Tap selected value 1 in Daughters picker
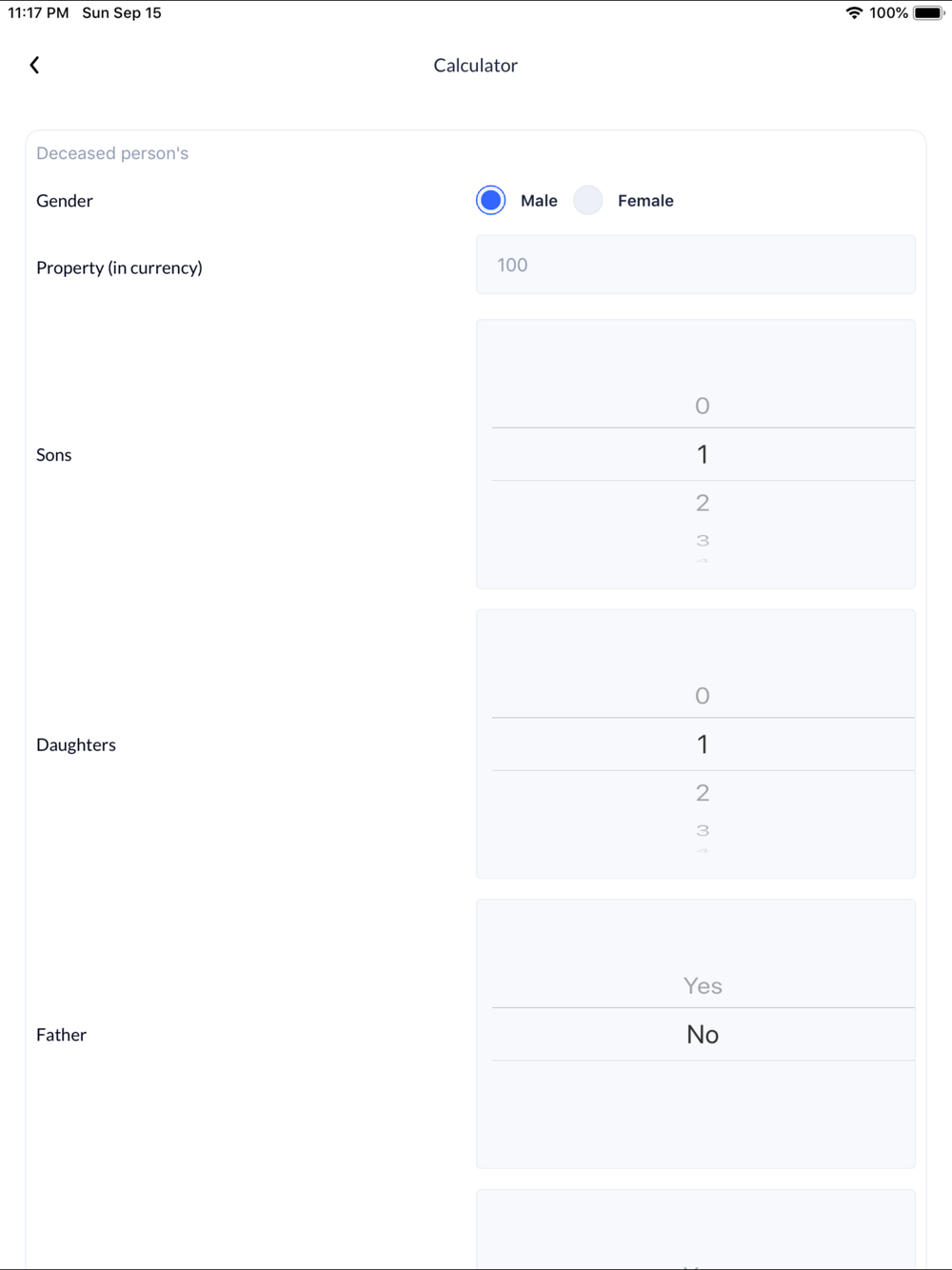The width and height of the screenshot is (952, 1270). pos(703,744)
